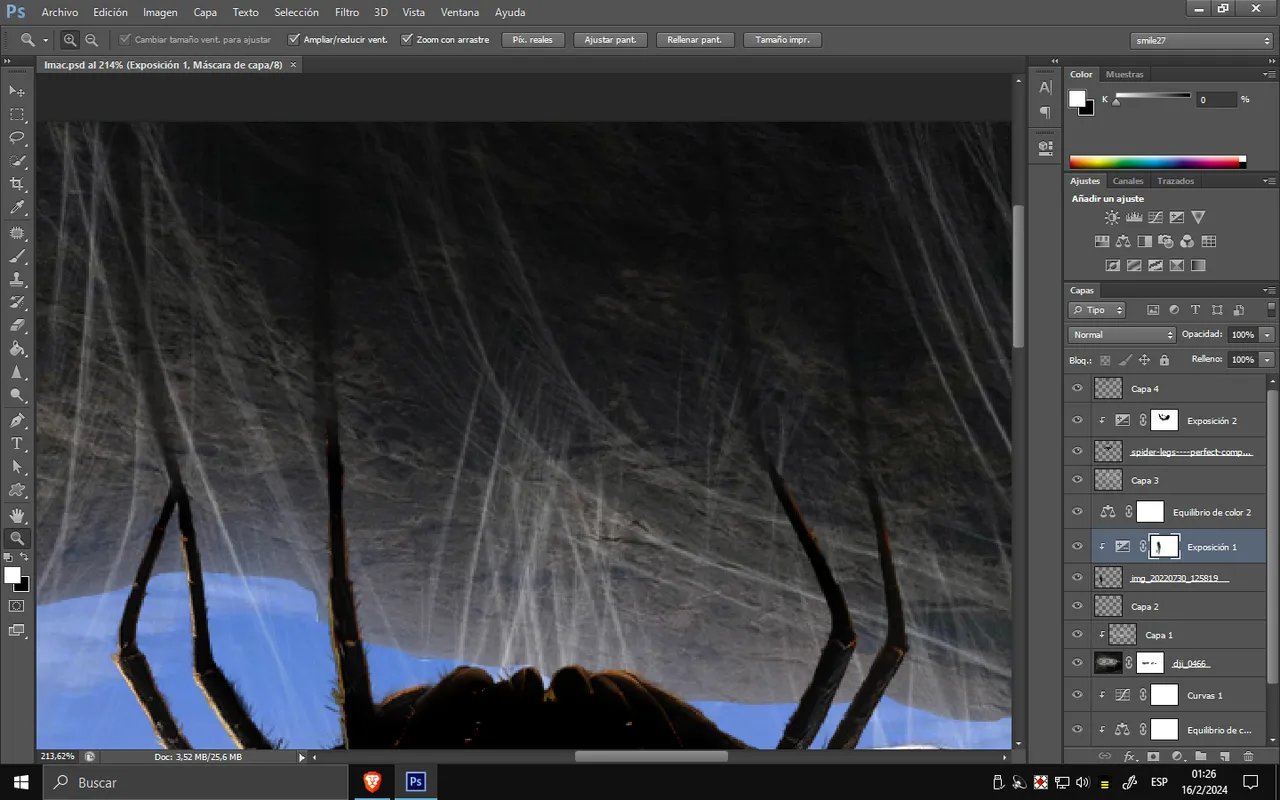Screen dimensions: 1280x800
Task: Click the 'Rellenar pant.' button
Action: click(x=695, y=40)
